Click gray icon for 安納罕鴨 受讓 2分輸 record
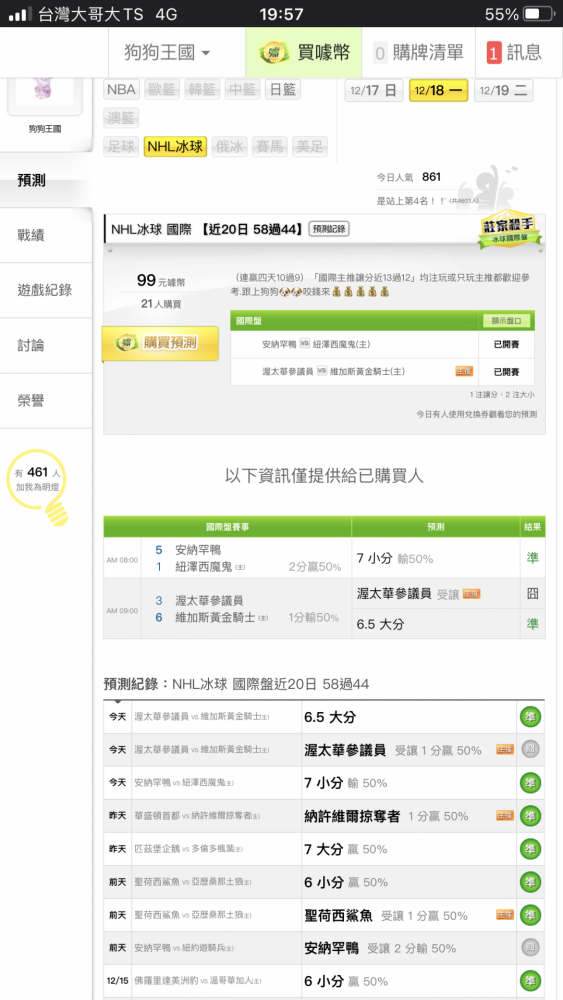Screen dimensions: 563x1000 tap(530, 948)
